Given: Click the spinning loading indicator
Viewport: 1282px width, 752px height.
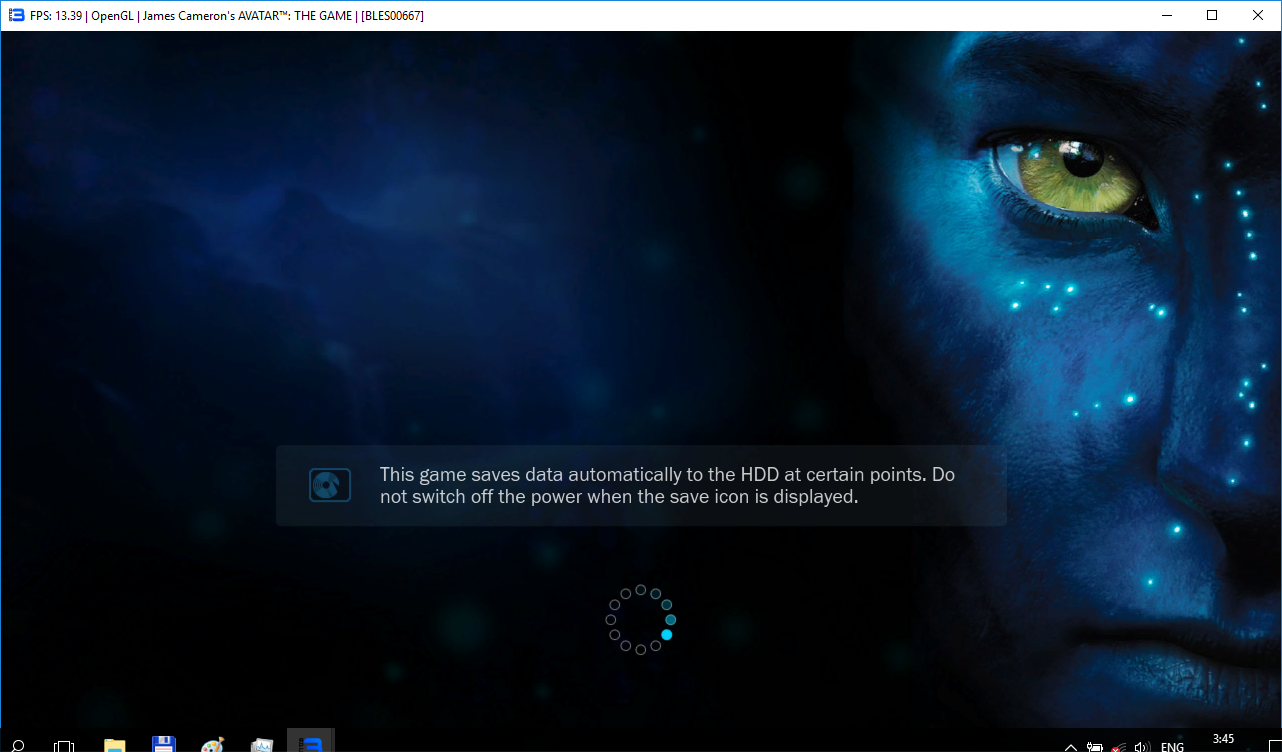Looking at the screenshot, I should [x=641, y=620].
